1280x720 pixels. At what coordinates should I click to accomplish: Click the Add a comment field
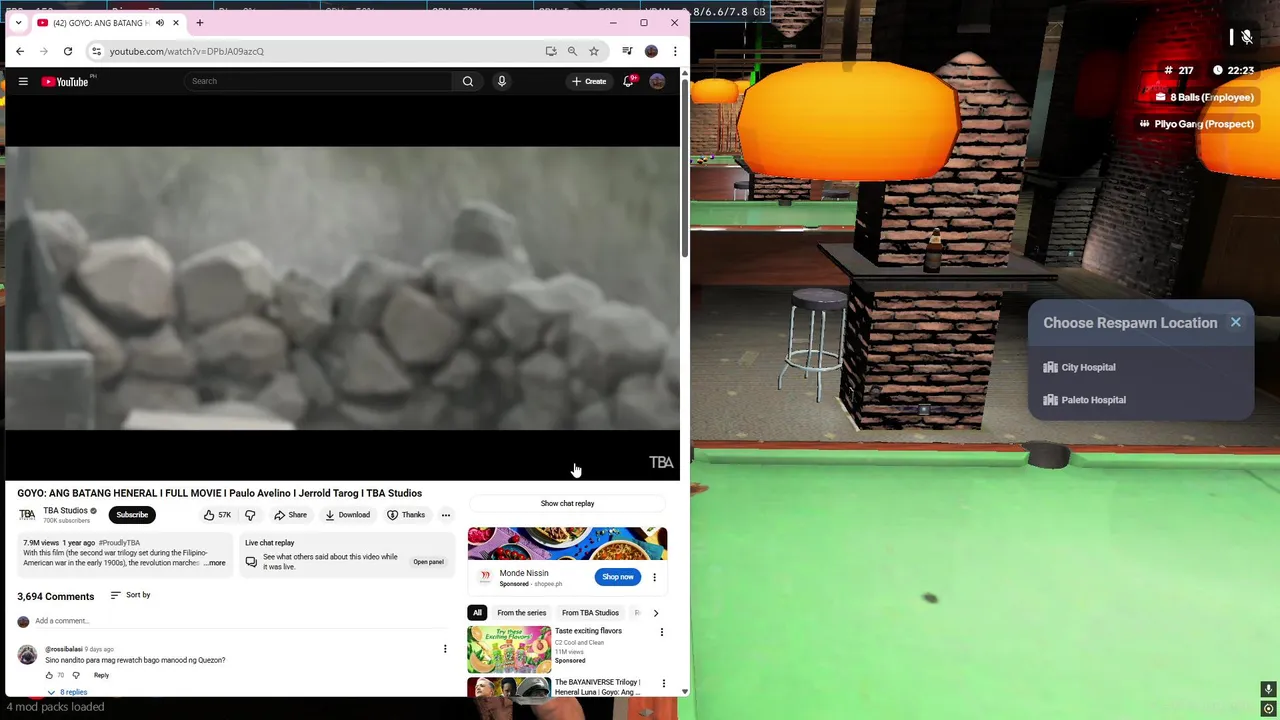(x=240, y=621)
